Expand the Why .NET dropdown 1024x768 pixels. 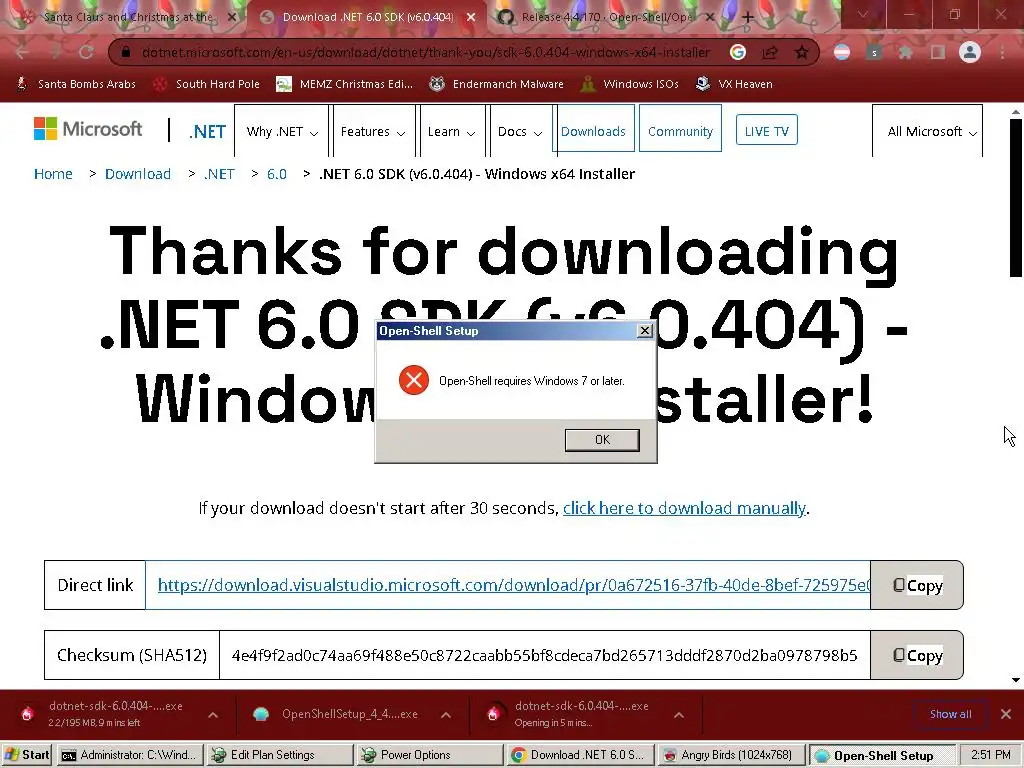point(282,131)
